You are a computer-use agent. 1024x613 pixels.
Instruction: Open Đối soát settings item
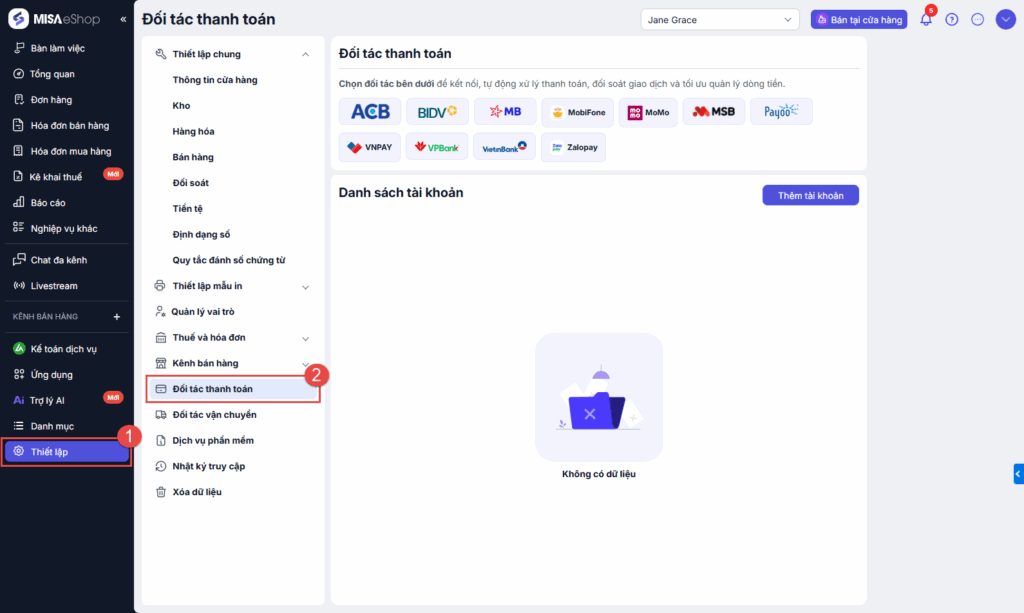pyautogui.click(x=191, y=183)
